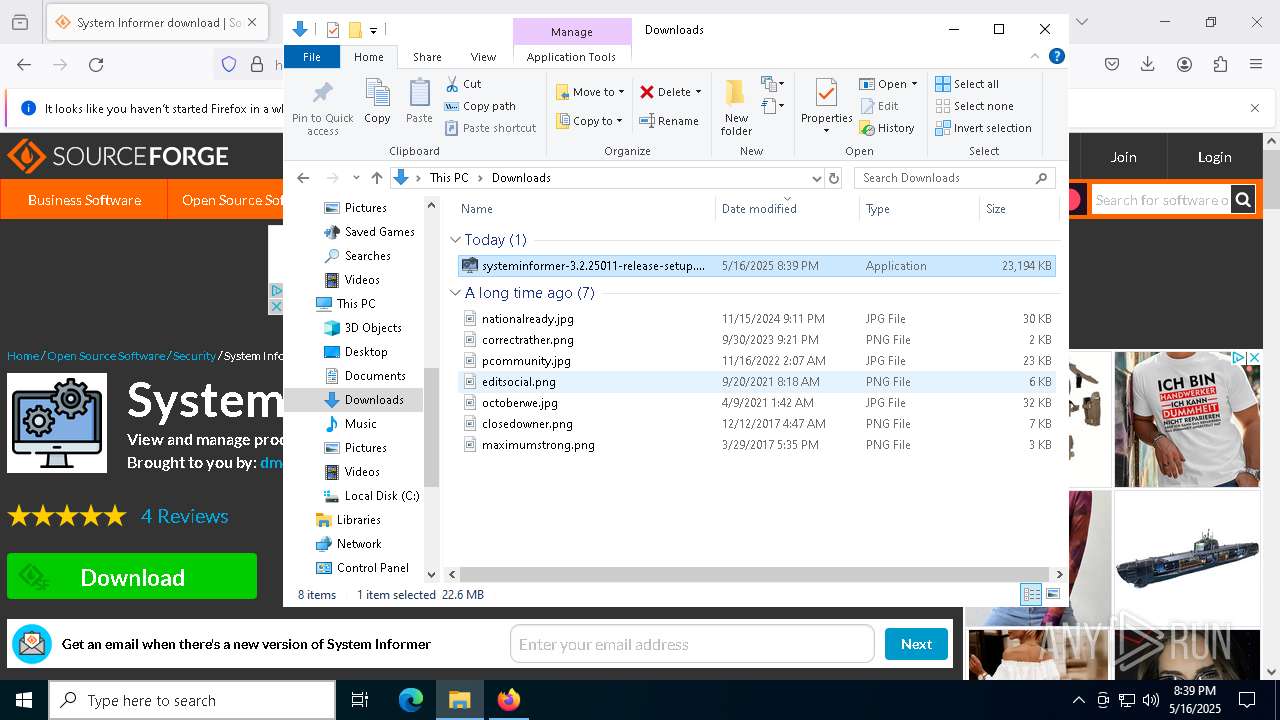This screenshot has height=720, width=1280.
Task: Click green Download button on SourceForge
Action: [132, 577]
